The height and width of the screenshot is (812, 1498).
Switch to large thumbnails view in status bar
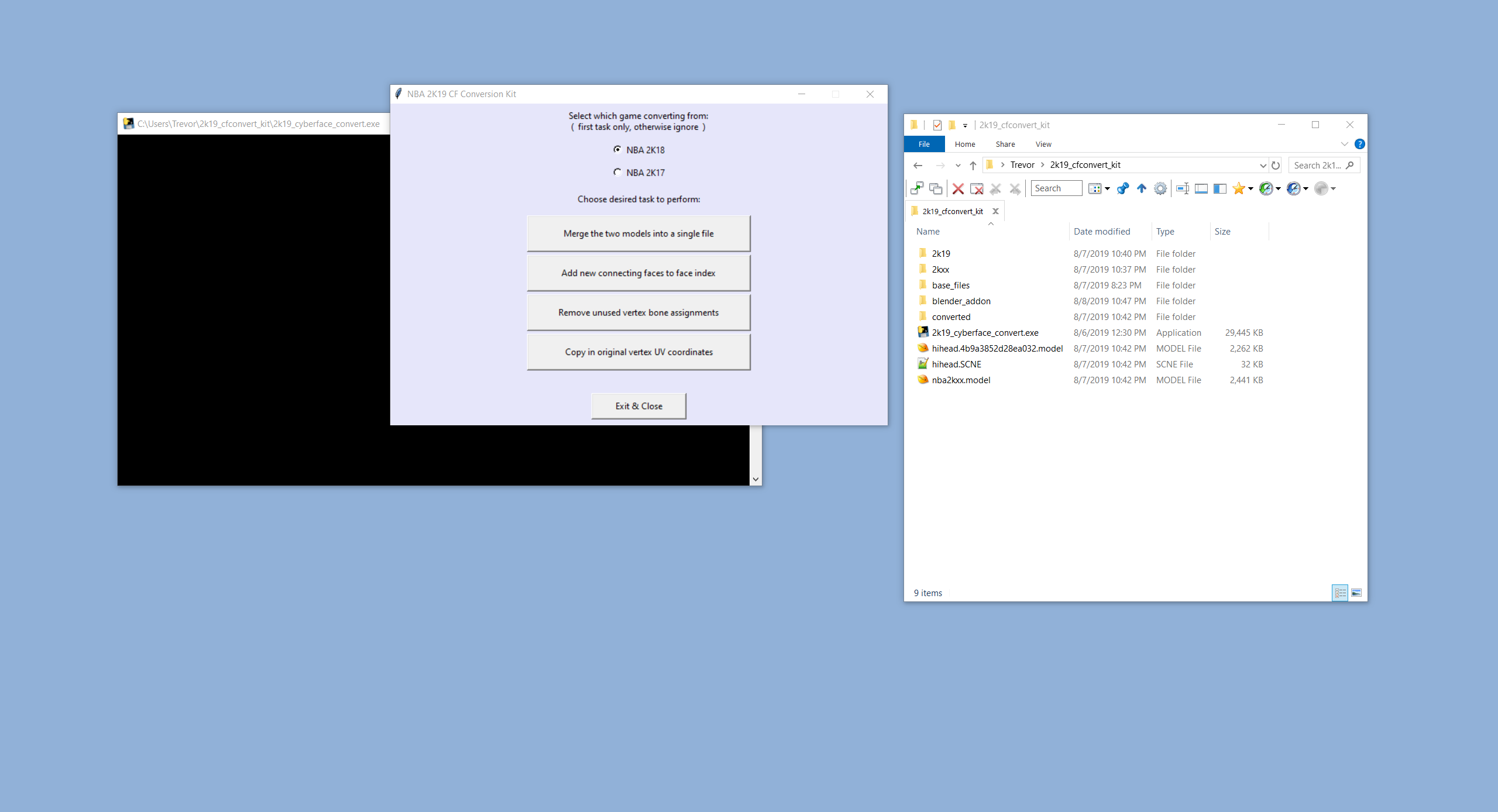pyautogui.click(x=1356, y=593)
